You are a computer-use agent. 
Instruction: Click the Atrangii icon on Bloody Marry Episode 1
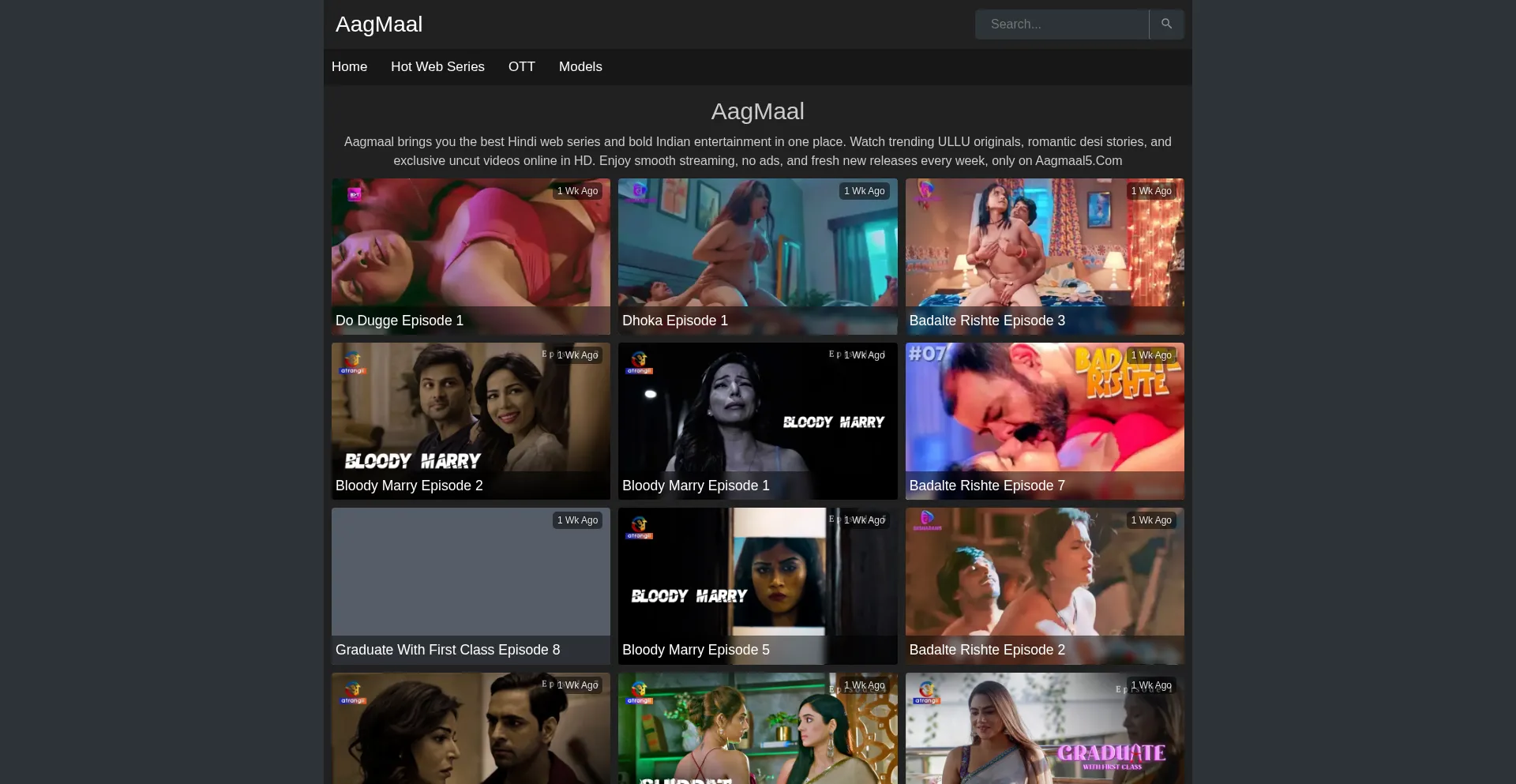[x=640, y=362]
